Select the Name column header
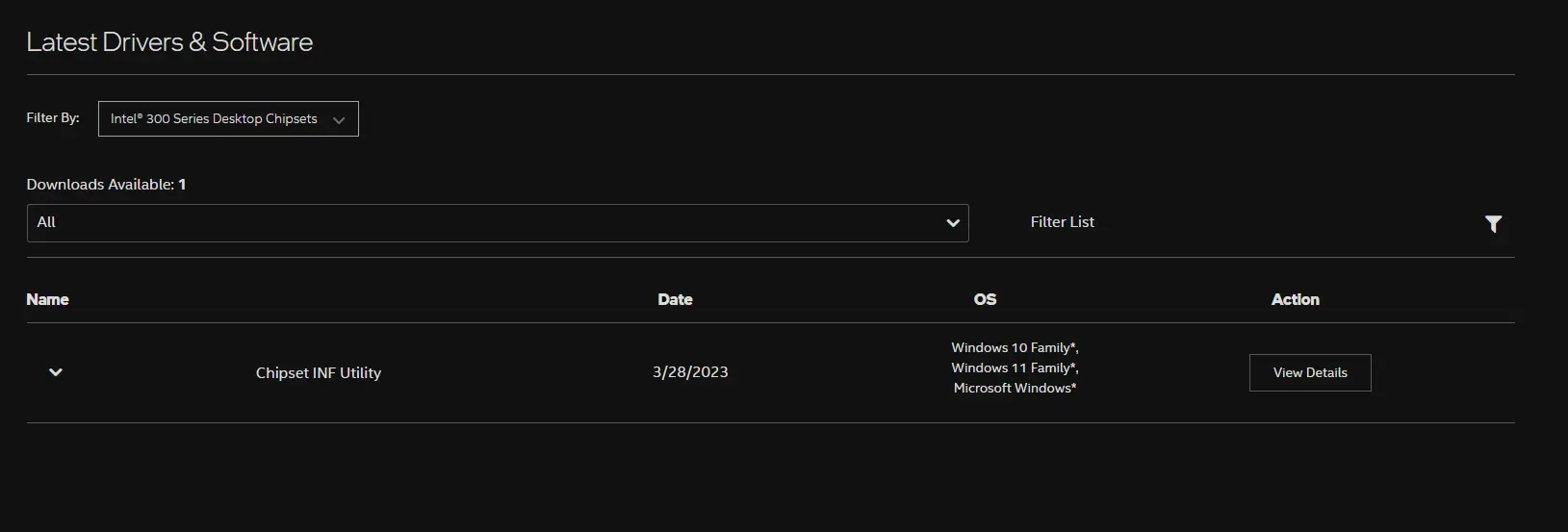The width and height of the screenshot is (1568, 532). click(47, 299)
